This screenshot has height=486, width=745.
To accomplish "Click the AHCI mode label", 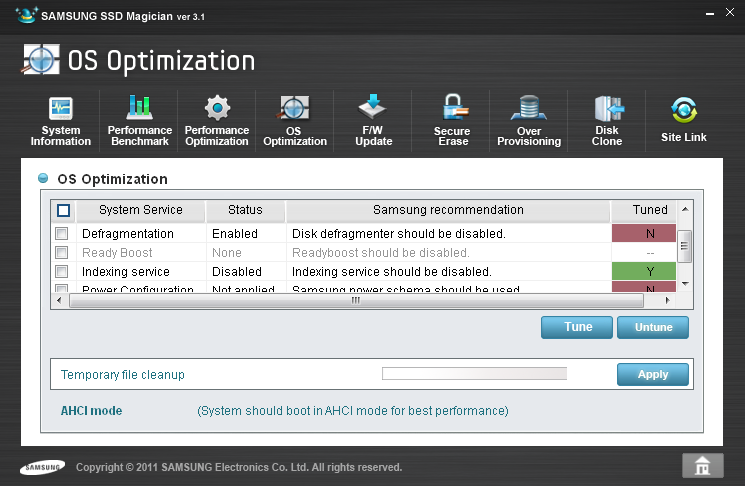I will 91,410.
